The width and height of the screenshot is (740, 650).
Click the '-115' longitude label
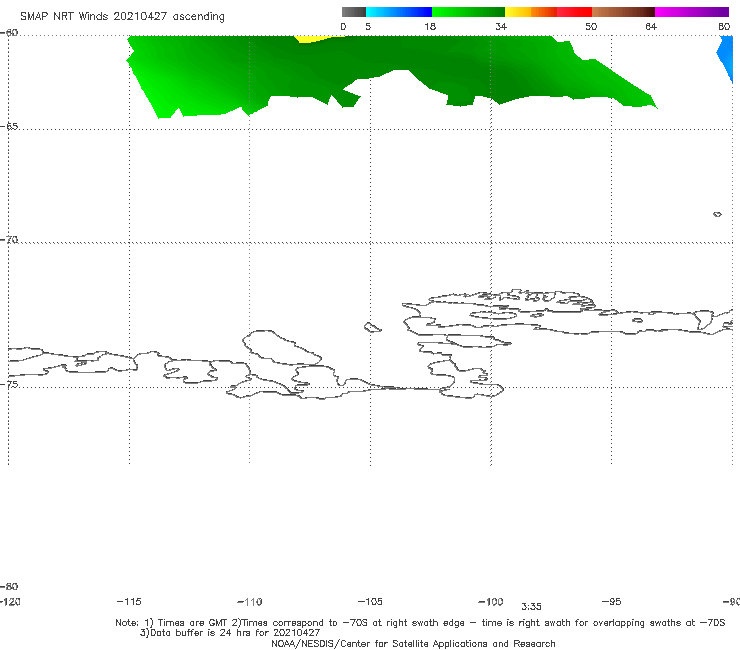tap(129, 602)
